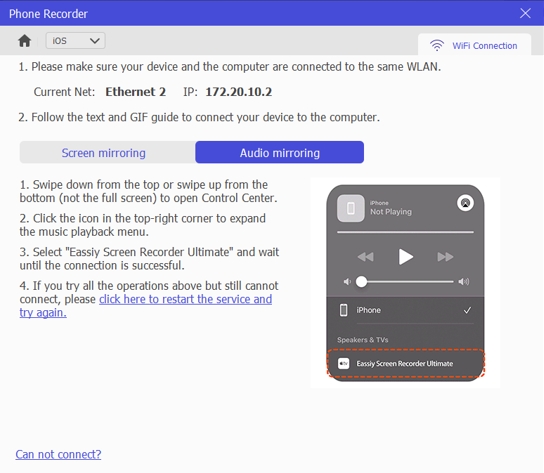This screenshot has height=473, width=544.
Task: Click the high-volume speaker icon in guide
Action: 464,281
